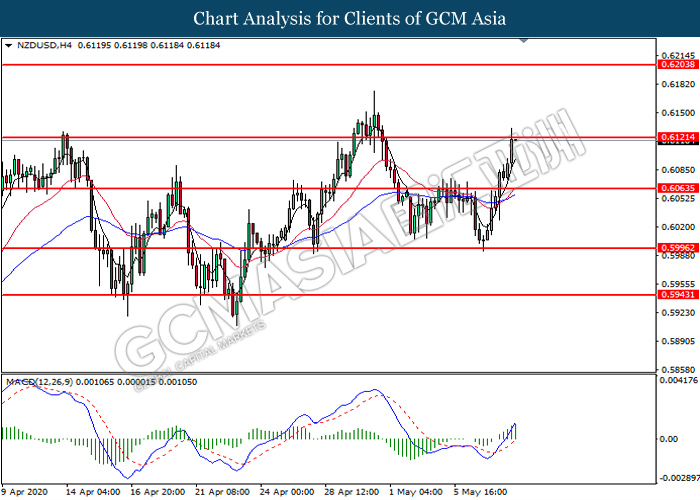This screenshot has height=500, width=700.
Task: Click the 0.59962 support level label
Action: coord(678,248)
